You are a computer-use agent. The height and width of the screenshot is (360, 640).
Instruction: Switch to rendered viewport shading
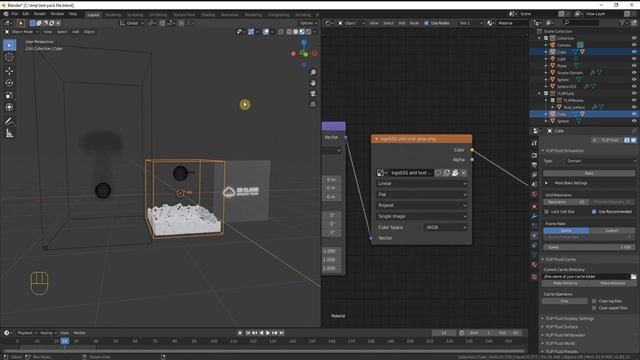click(x=309, y=31)
